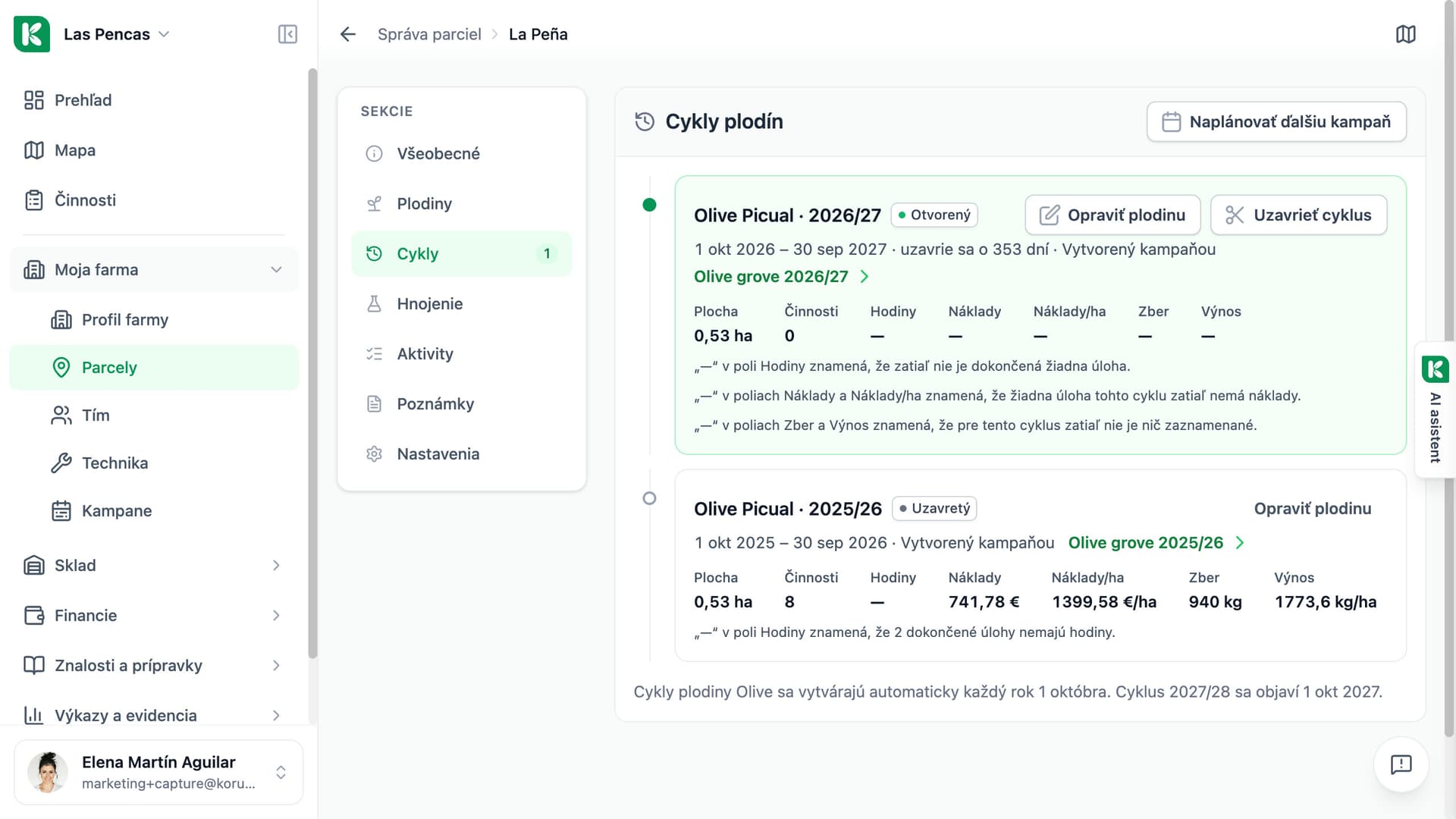Click the Otvorený status badge
The width and height of the screenshot is (1456, 819).
(x=934, y=215)
